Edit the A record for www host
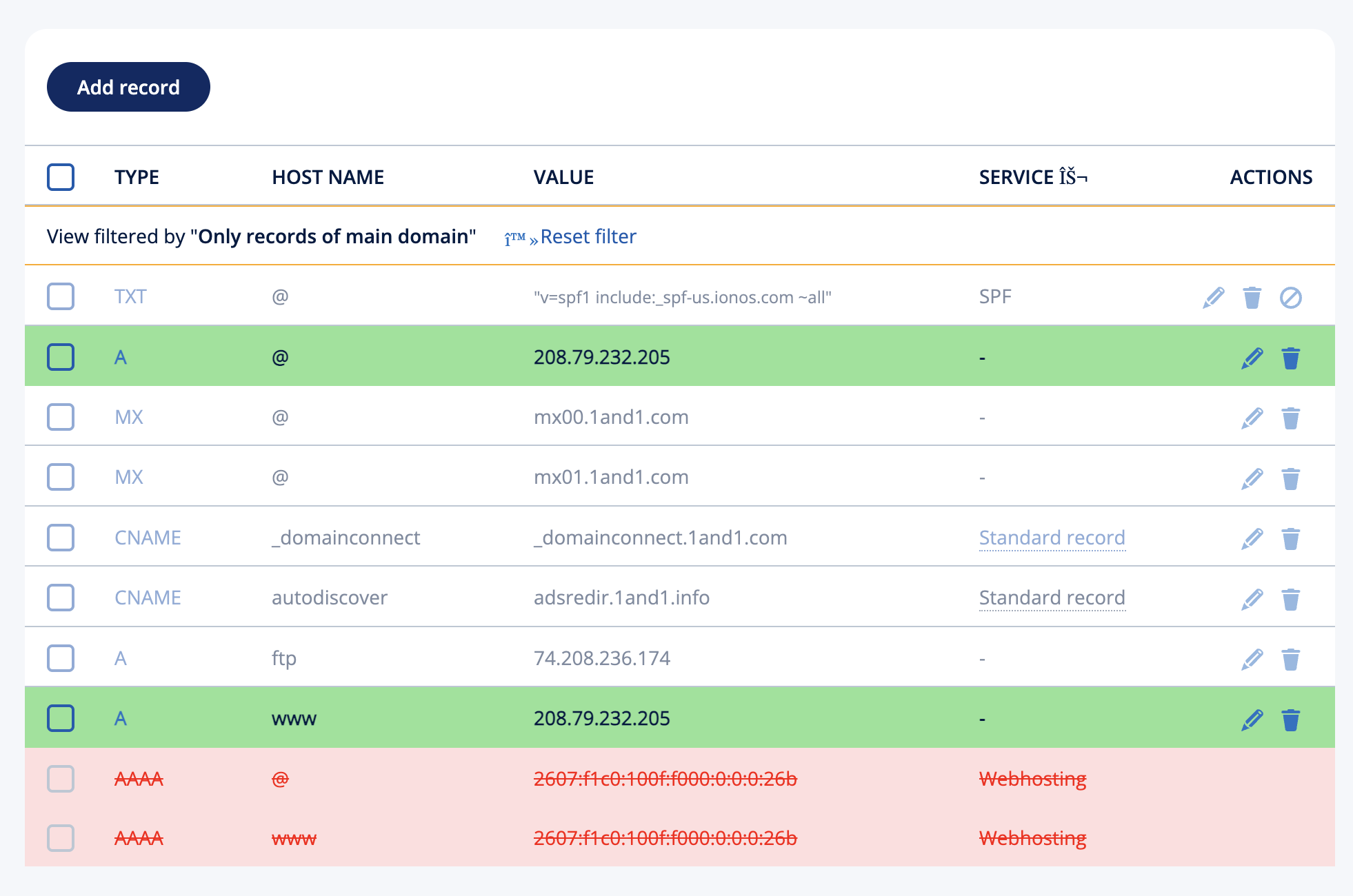Image resolution: width=1353 pixels, height=896 pixels. tap(1252, 720)
